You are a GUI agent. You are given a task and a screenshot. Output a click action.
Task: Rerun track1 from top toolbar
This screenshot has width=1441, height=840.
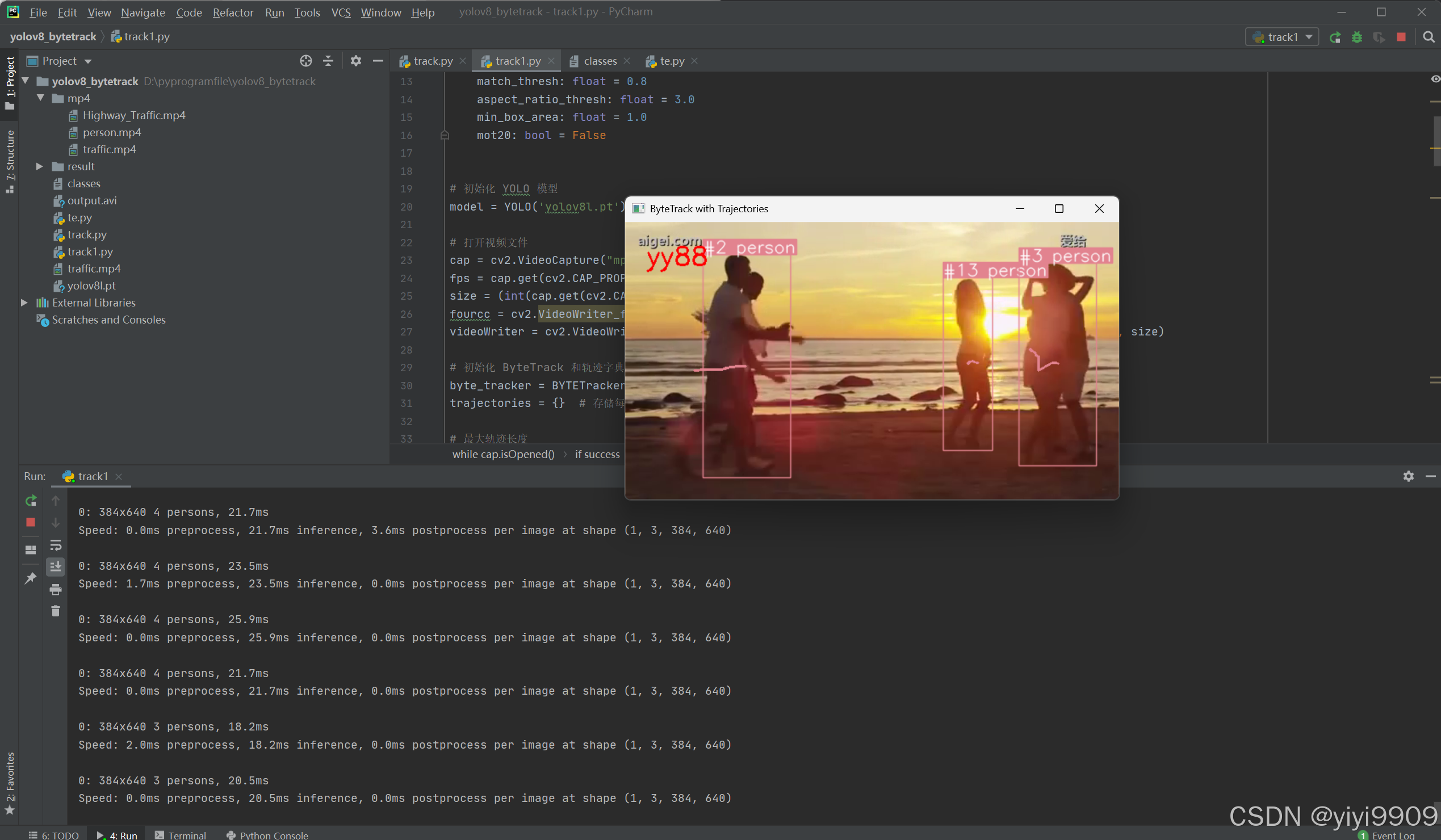click(x=1335, y=37)
